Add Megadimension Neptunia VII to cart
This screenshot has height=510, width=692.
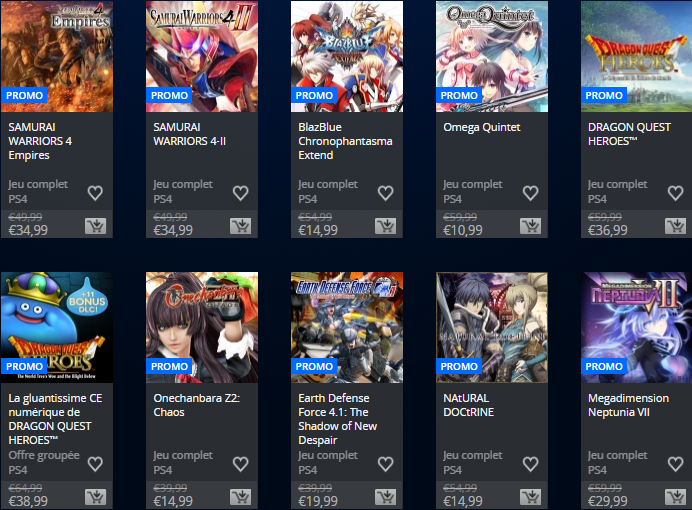[x=675, y=497]
